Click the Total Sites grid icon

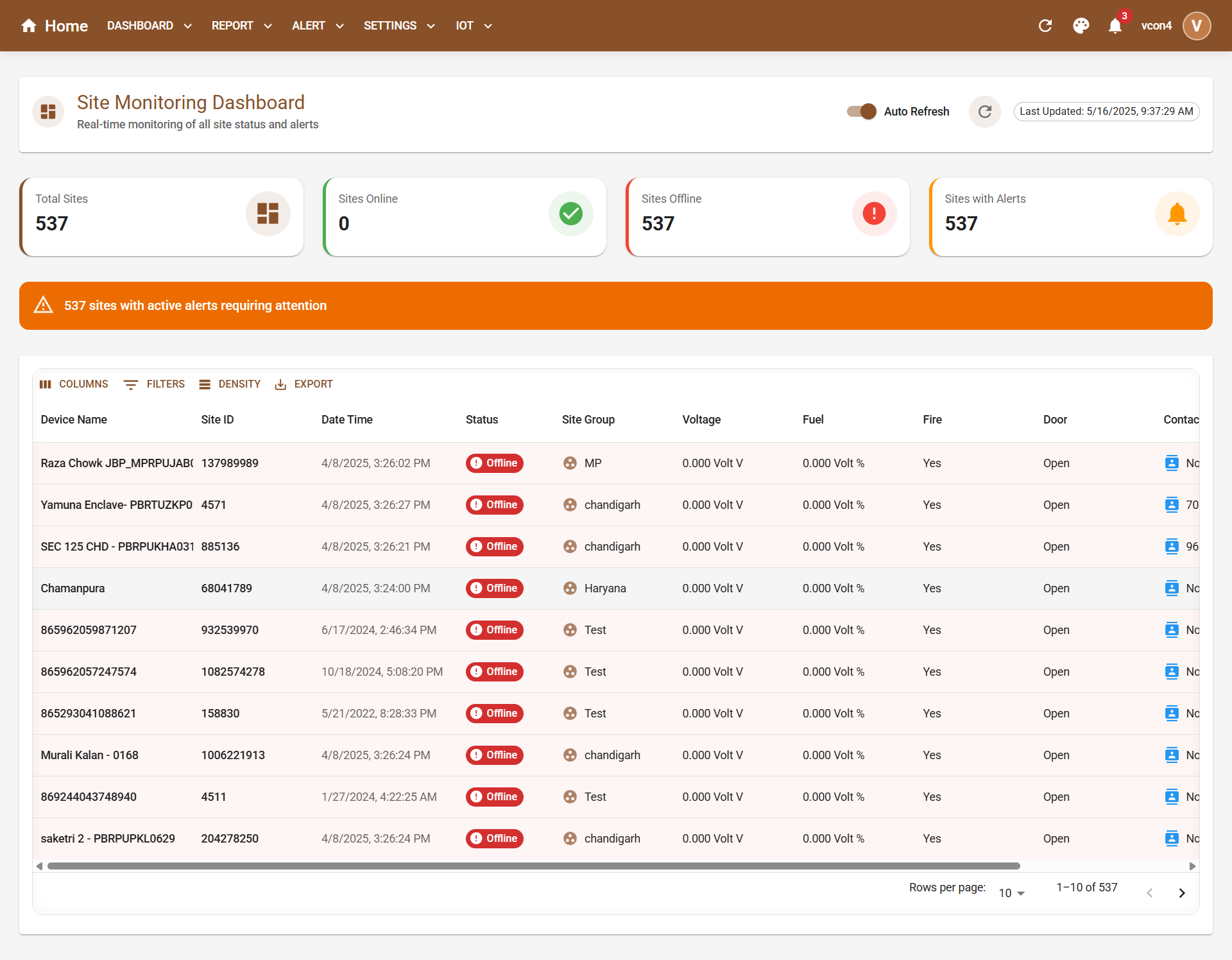pyautogui.click(x=268, y=214)
